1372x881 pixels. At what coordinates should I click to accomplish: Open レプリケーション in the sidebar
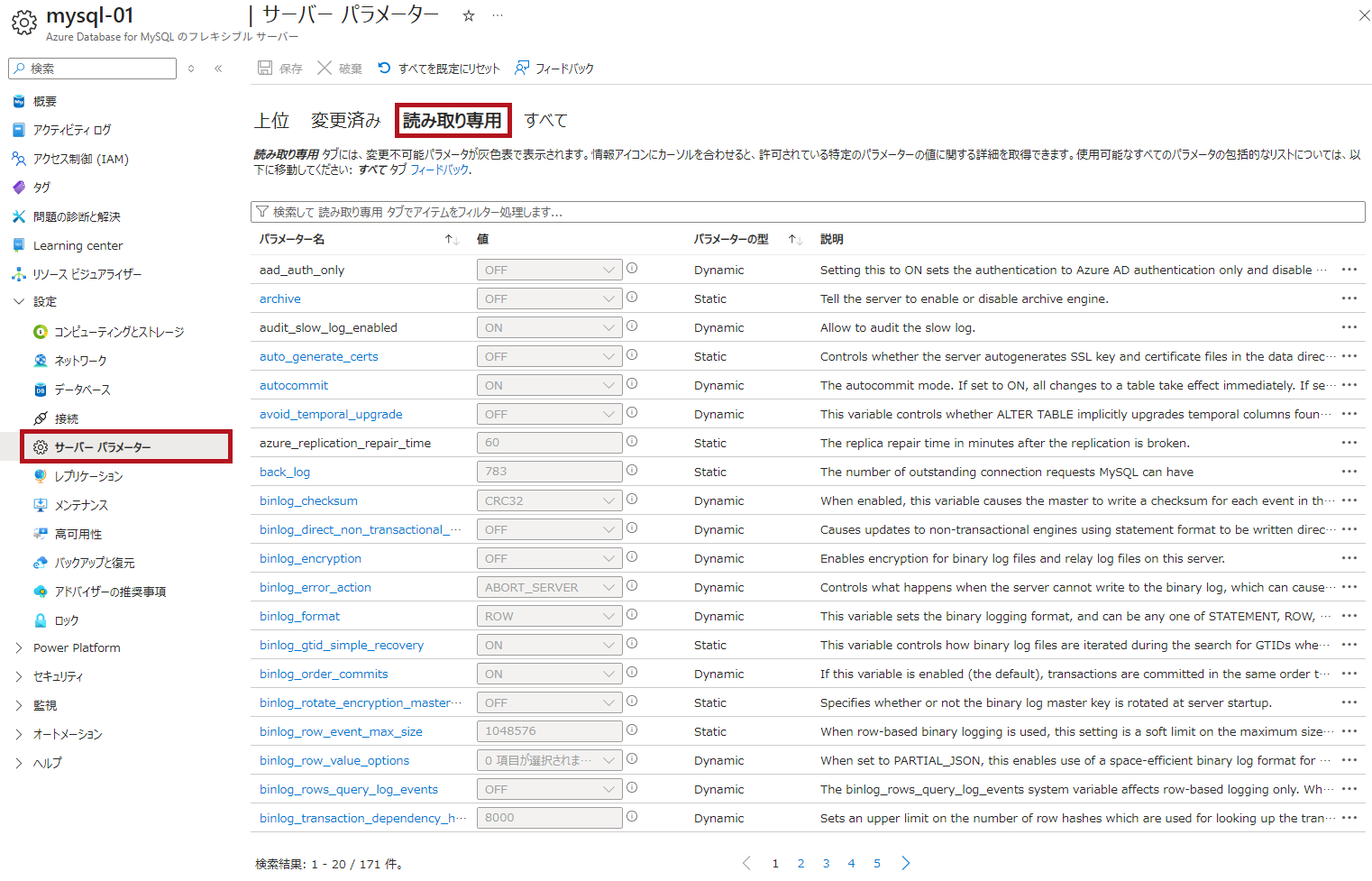[x=88, y=476]
